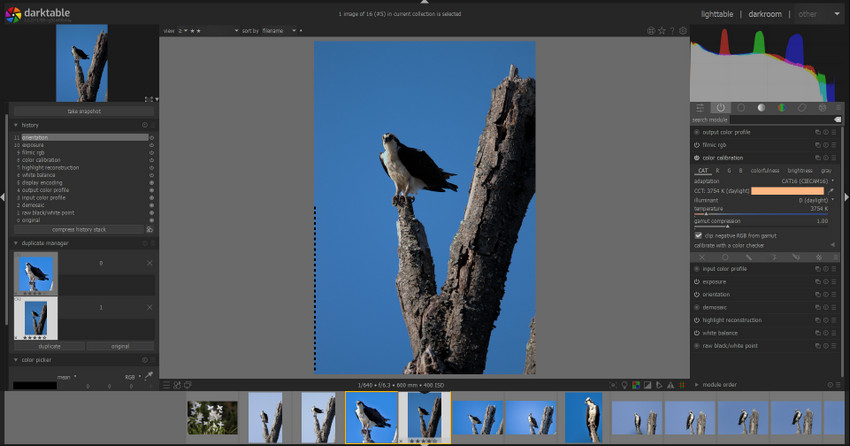Toggle demosaic module power icon

click(x=697, y=307)
